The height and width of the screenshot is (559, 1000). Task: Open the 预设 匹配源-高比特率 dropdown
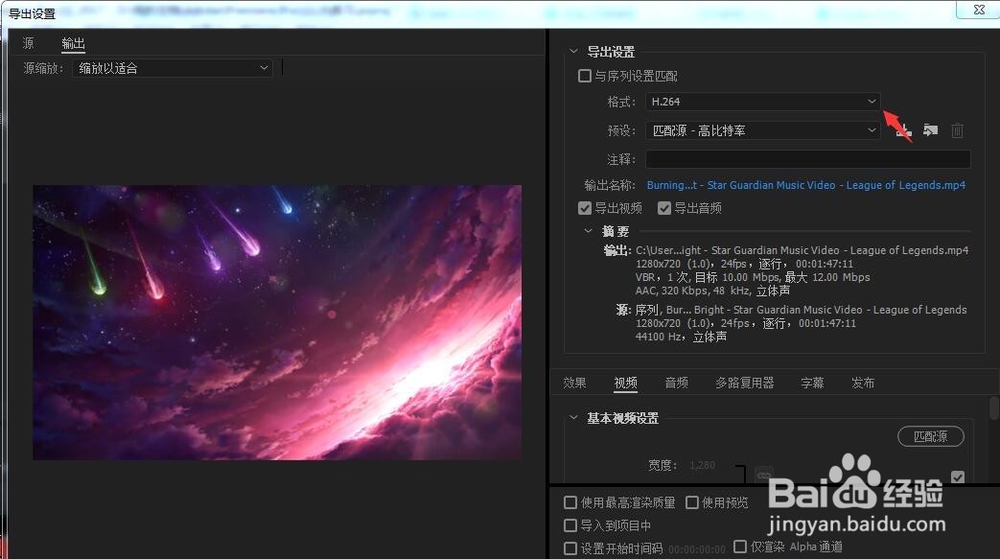[x=763, y=131]
